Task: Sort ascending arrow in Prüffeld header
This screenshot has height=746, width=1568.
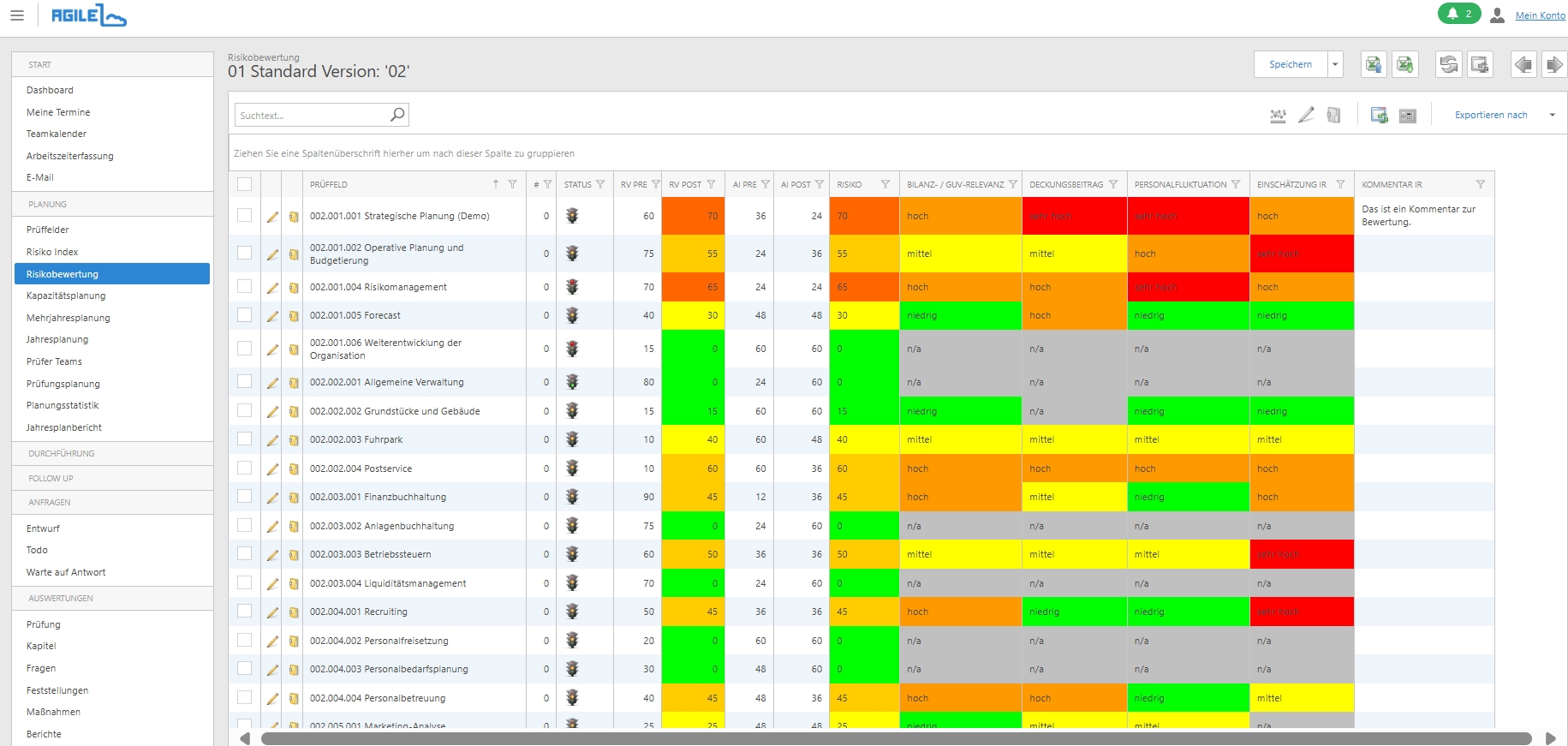Action: pyautogui.click(x=496, y=184)
